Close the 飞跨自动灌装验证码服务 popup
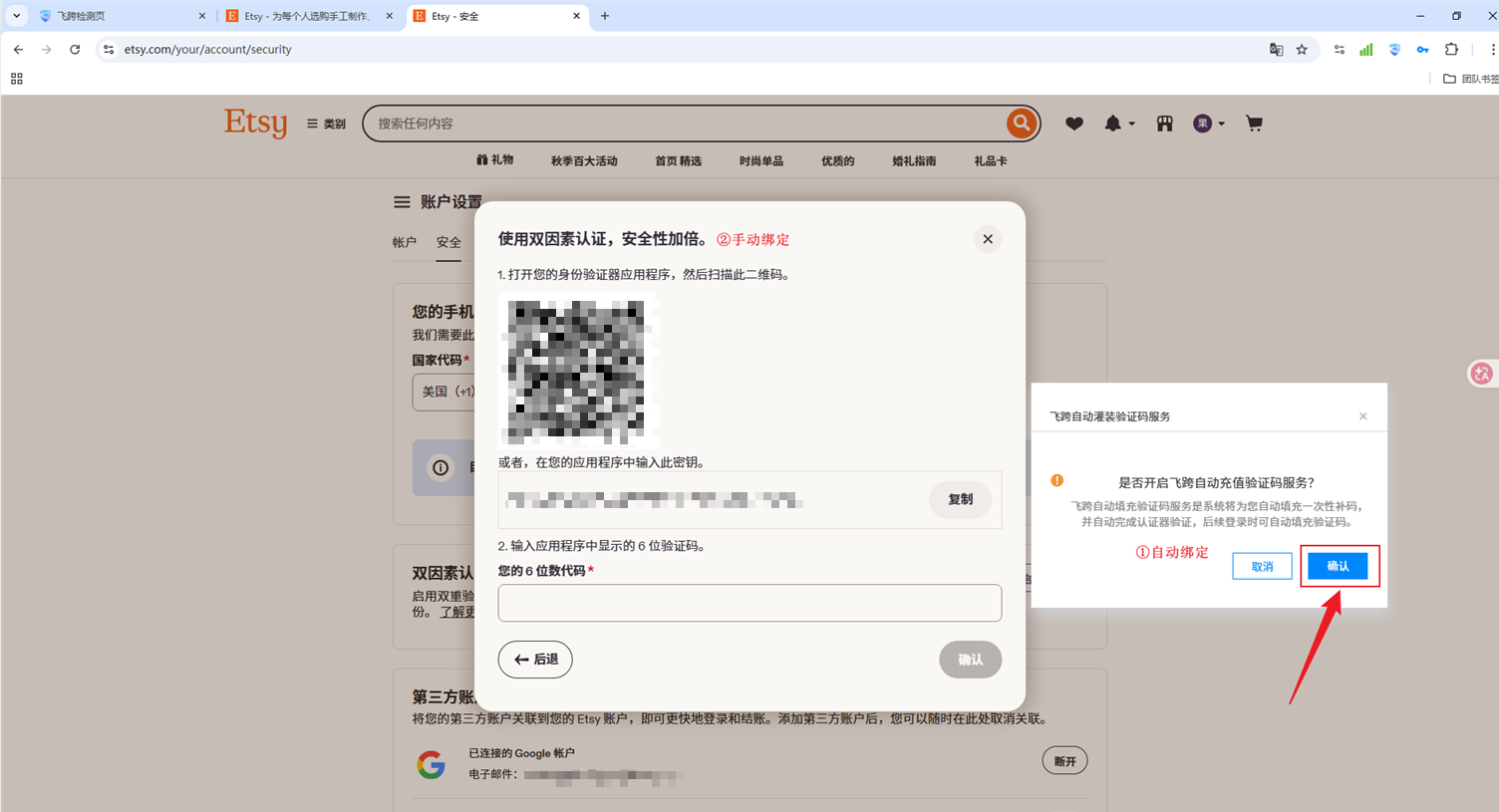Screen dimensions: 1499x812 1362,416
